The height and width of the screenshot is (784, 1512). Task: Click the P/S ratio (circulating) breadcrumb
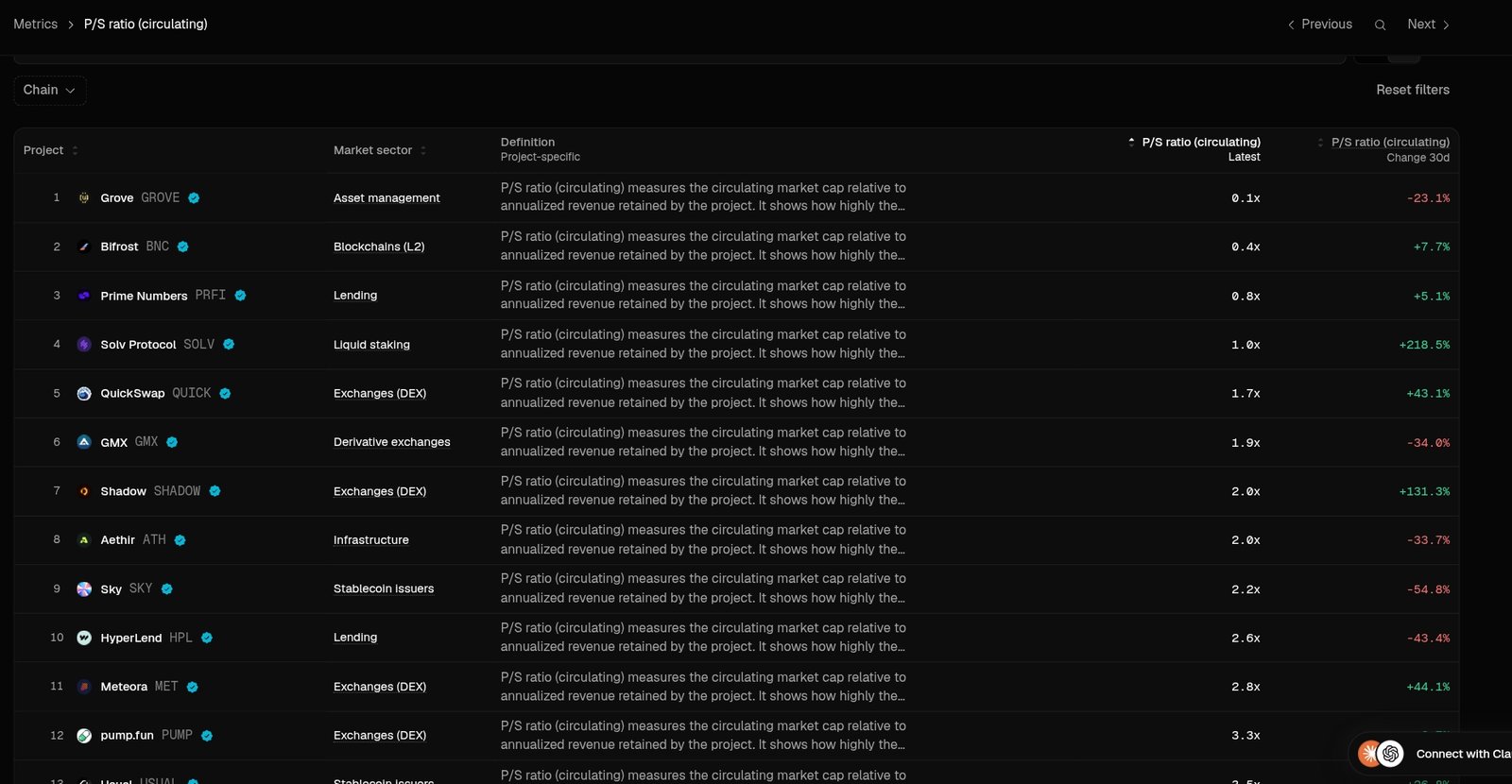(146, 25)
